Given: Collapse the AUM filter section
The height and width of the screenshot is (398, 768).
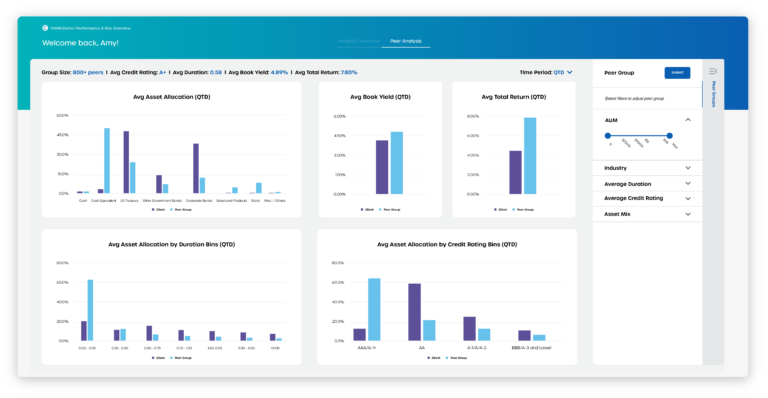Looking at the screenshot, I should pos(688,120).
